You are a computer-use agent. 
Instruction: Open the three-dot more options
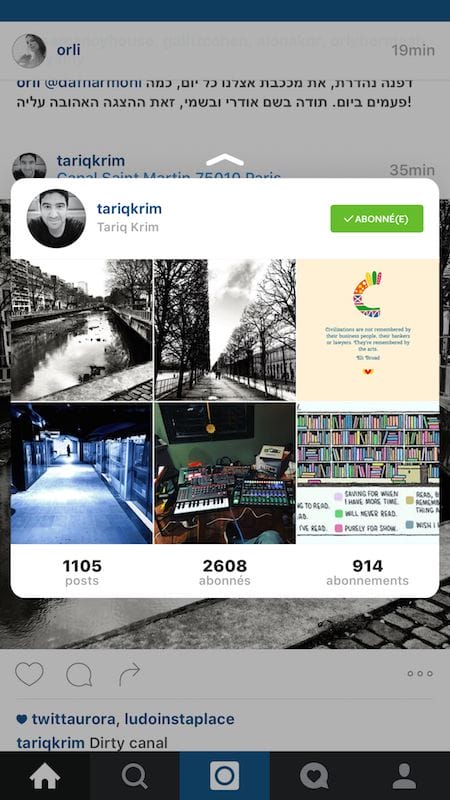click(420, 673)
